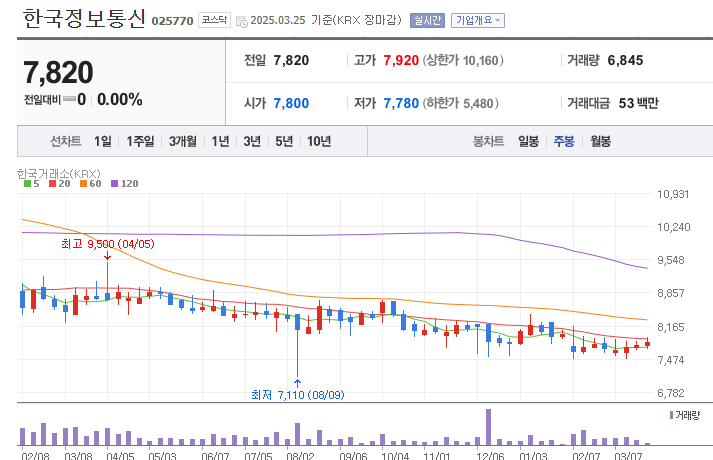Select the 3개월 line chart tab
Screen dimensions: 713x460
pyautogui.click(x=183, y=141)
